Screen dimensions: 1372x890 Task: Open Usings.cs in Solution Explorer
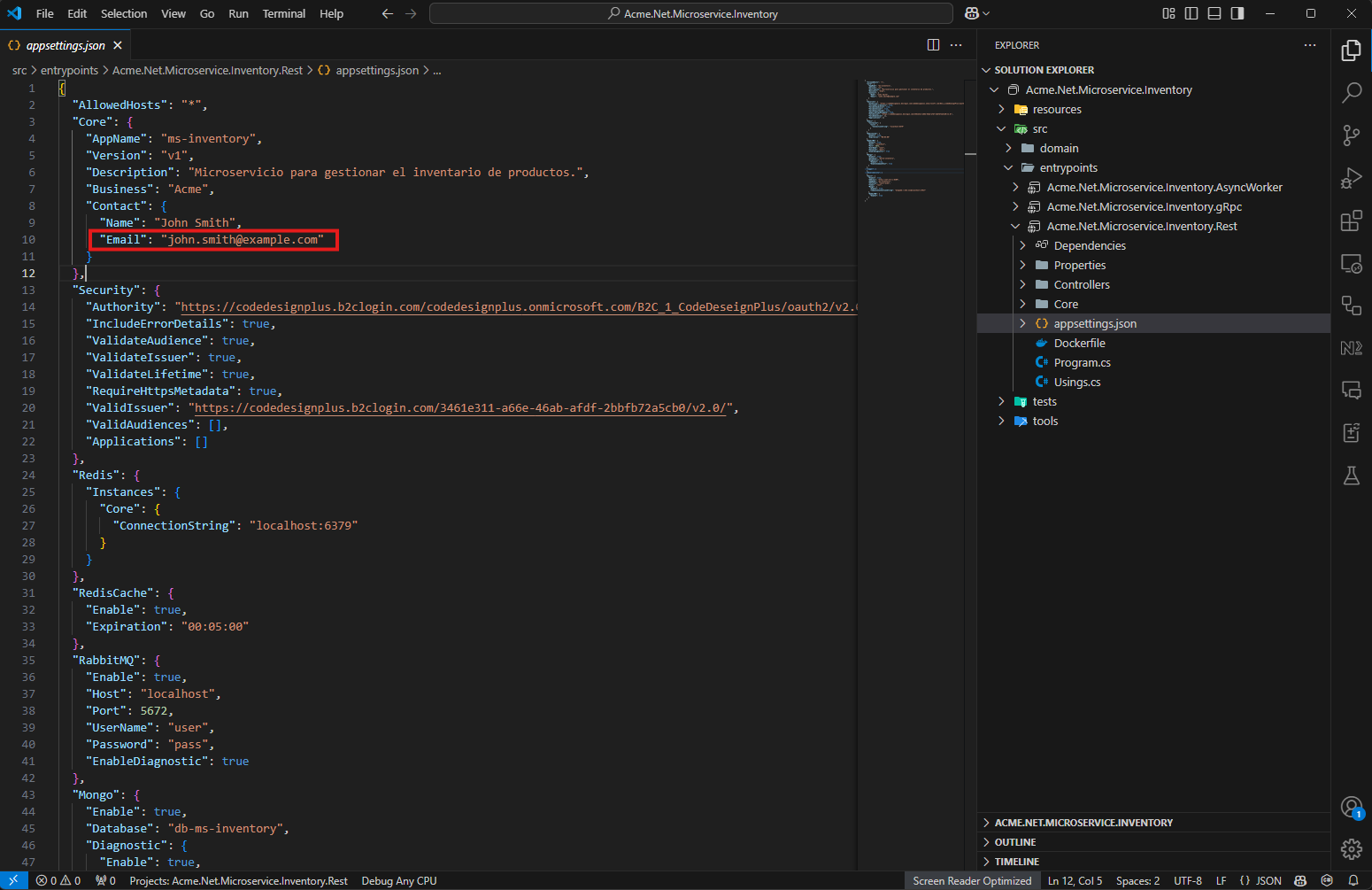click(x=1077, y=382)
